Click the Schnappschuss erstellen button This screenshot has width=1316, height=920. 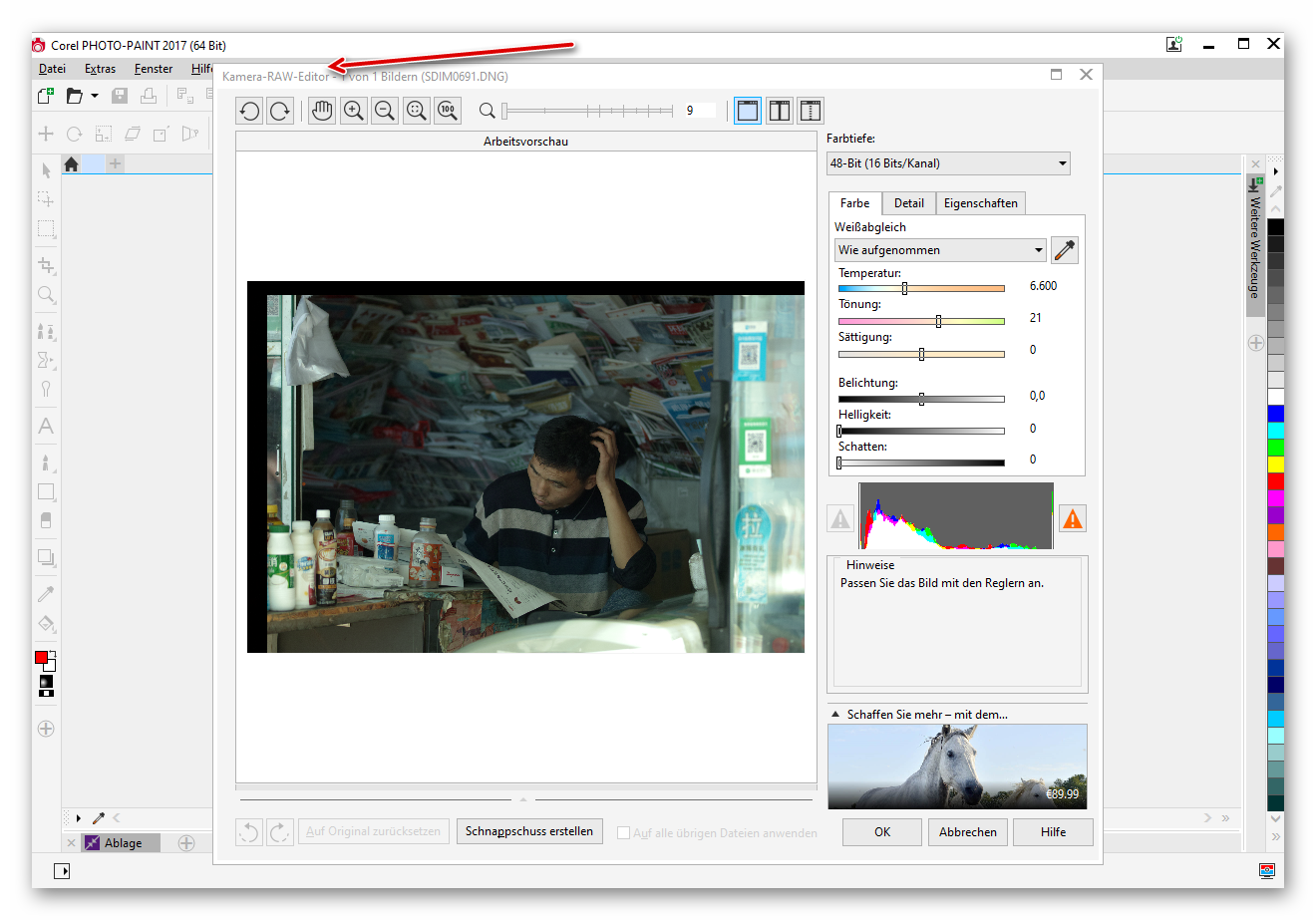[x=528, y=831]
